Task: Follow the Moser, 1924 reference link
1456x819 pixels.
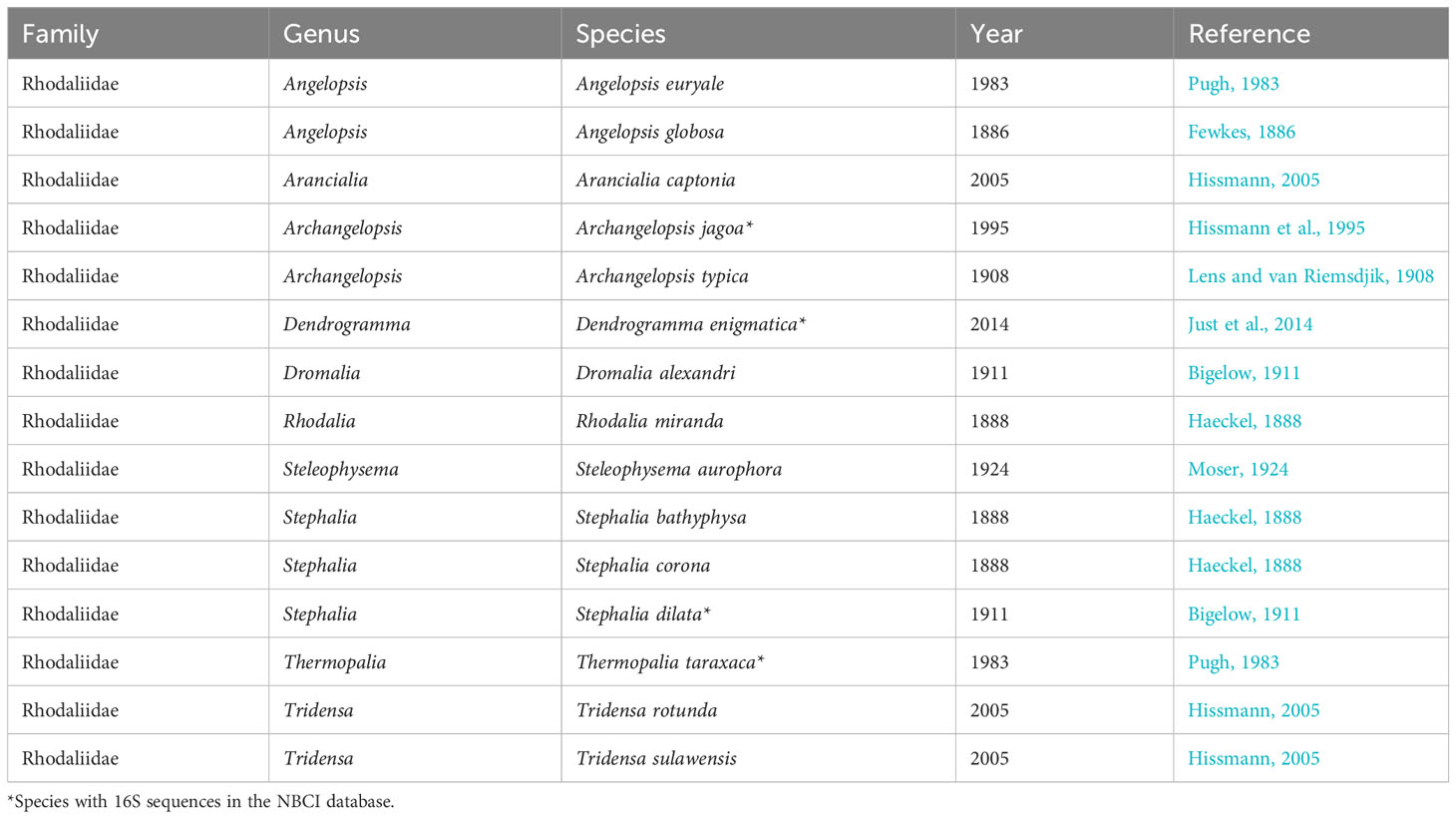Action: (1238, 469)
